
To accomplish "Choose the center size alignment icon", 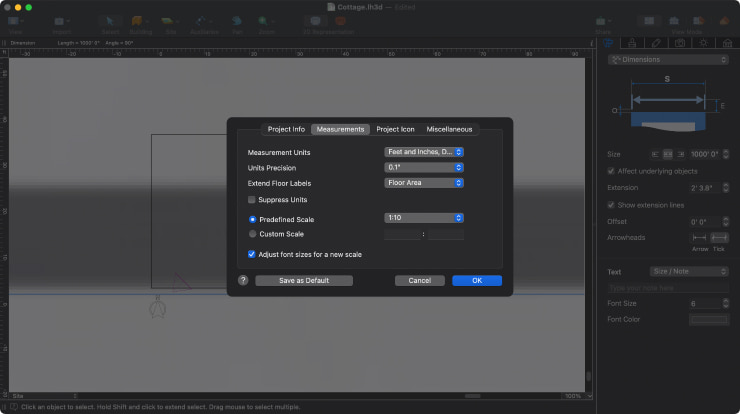I will [x=668, y=154].
